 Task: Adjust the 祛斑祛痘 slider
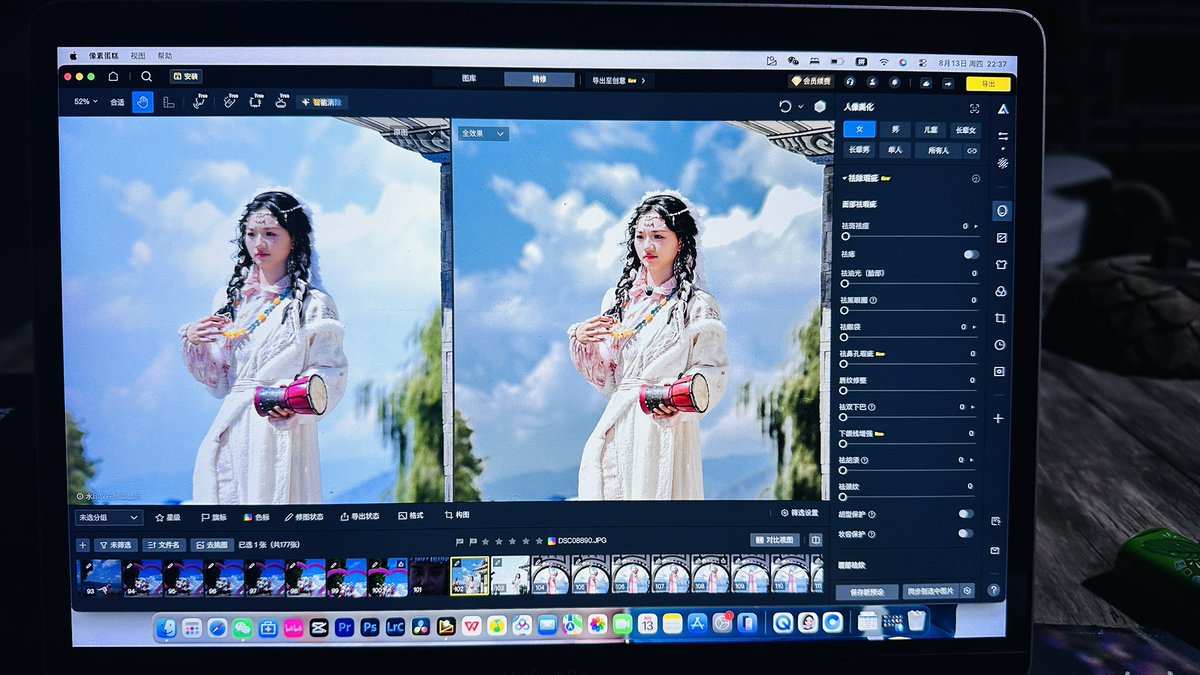tap(909, 237)
